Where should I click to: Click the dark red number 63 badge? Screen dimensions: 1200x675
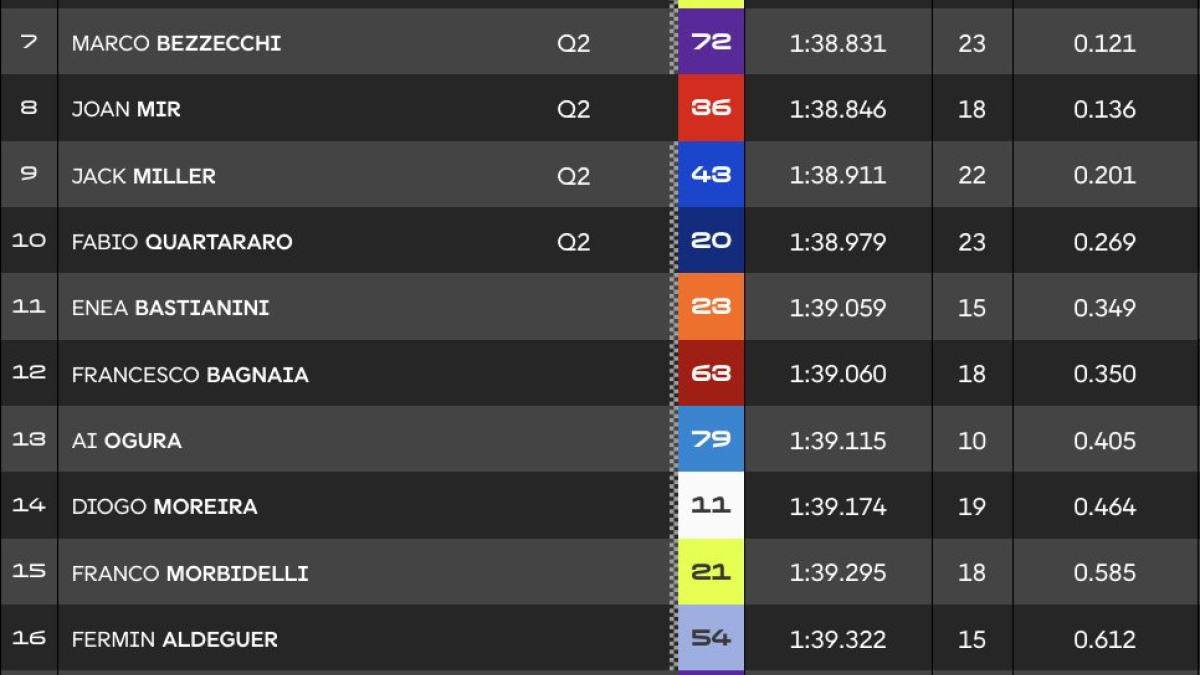coord(711,374)
